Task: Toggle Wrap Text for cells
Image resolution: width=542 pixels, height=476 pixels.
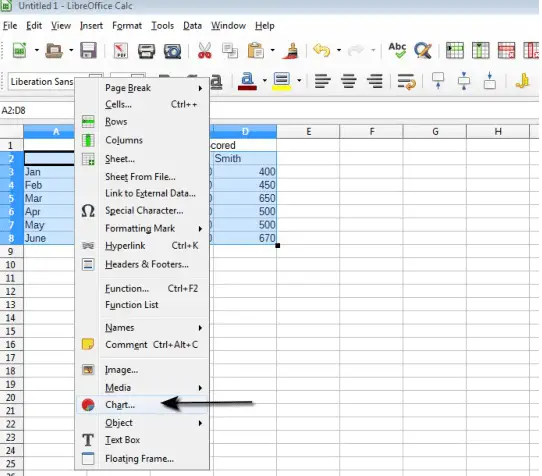Action: pos(406,82)
